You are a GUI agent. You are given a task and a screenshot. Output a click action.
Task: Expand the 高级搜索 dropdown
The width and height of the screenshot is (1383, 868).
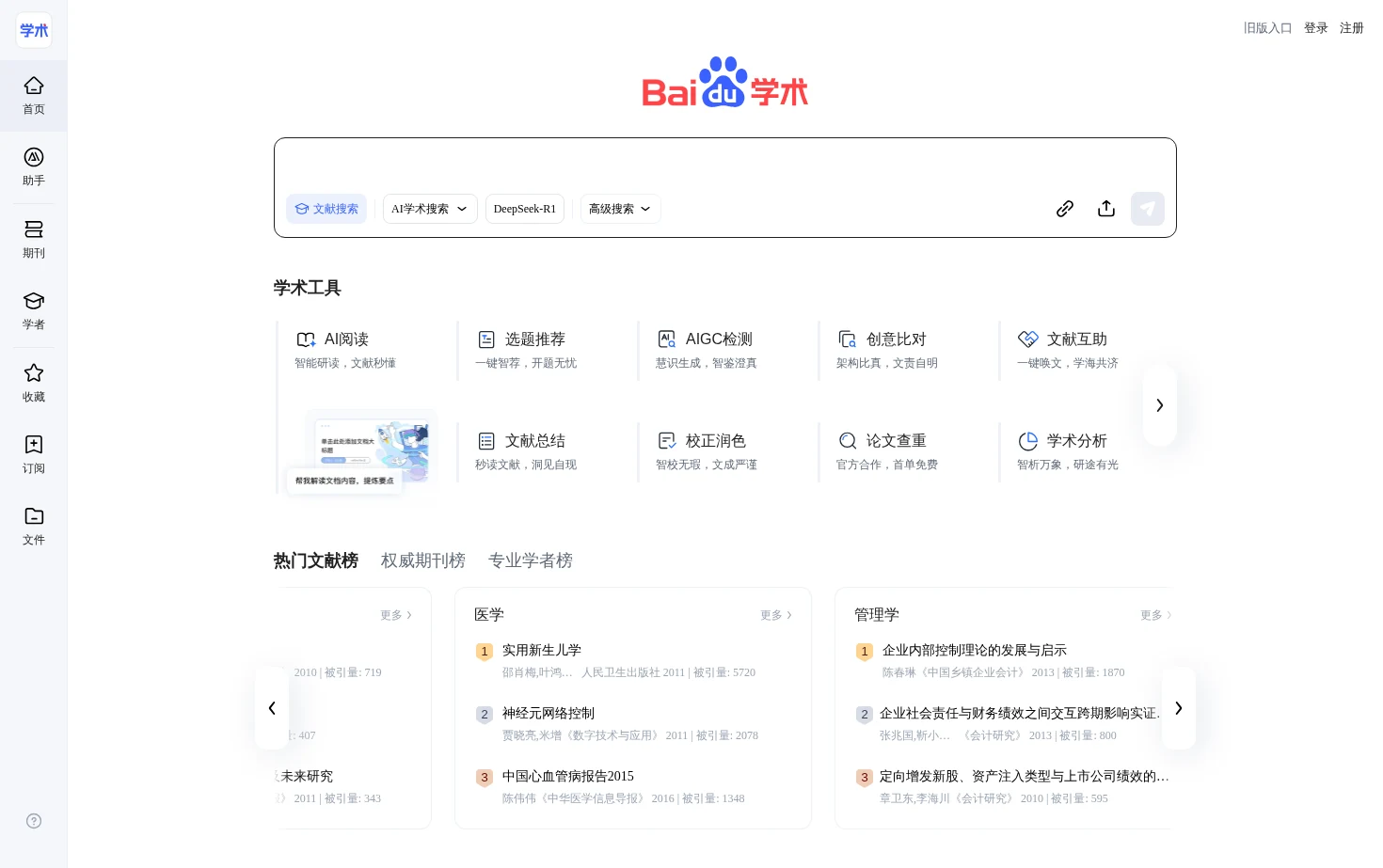tap(621, 209)
